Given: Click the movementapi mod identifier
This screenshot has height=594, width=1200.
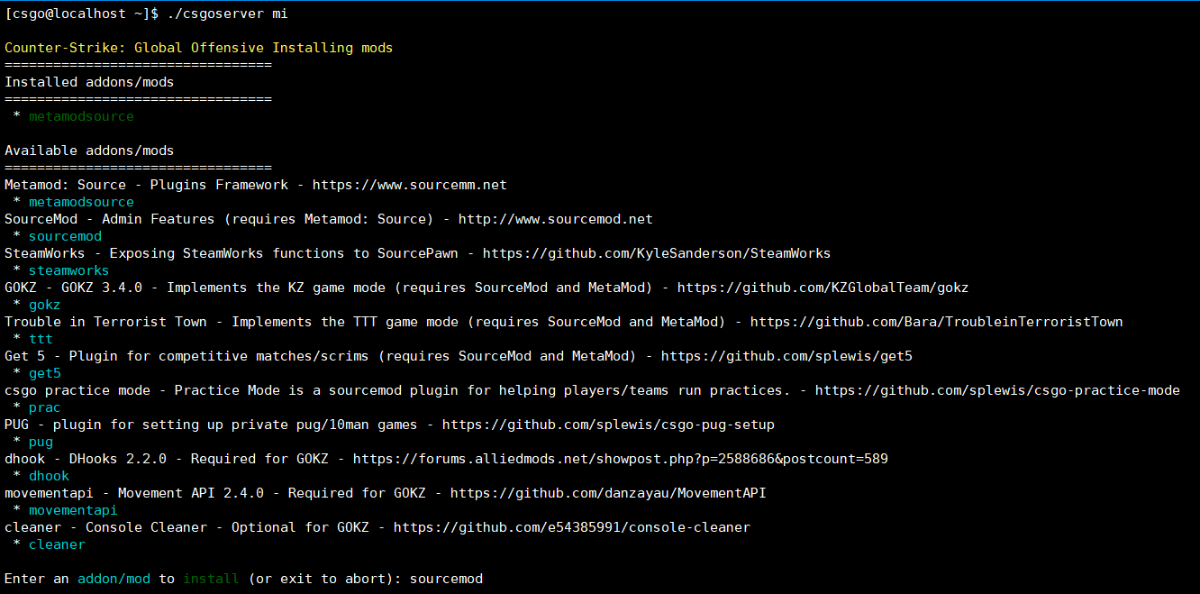Looking at the screenshot, I should pos(73,510).
